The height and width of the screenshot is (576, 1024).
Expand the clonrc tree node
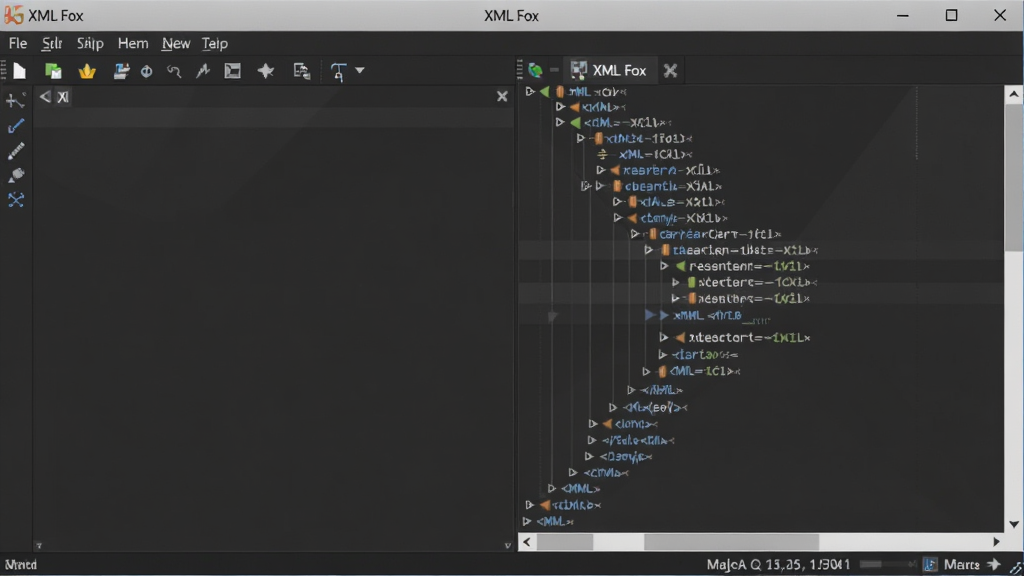592,424
